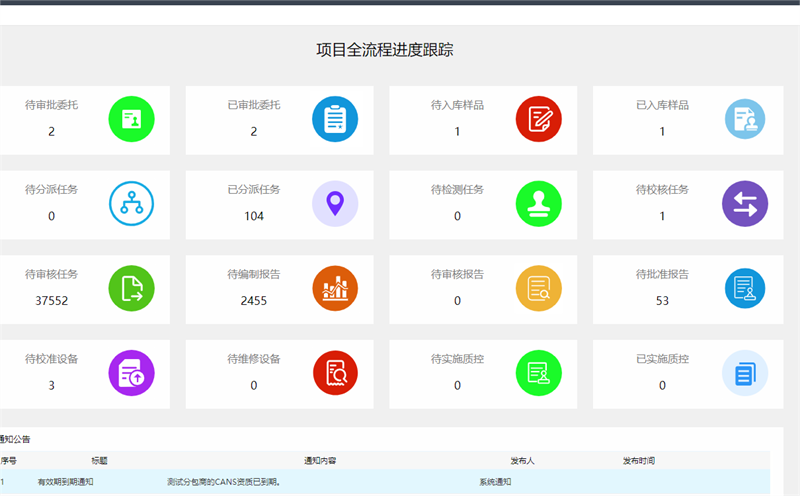800x496 pixels.
Task: Open the 已分派任务 location pin icon
Action: click(x=335, y=204)
